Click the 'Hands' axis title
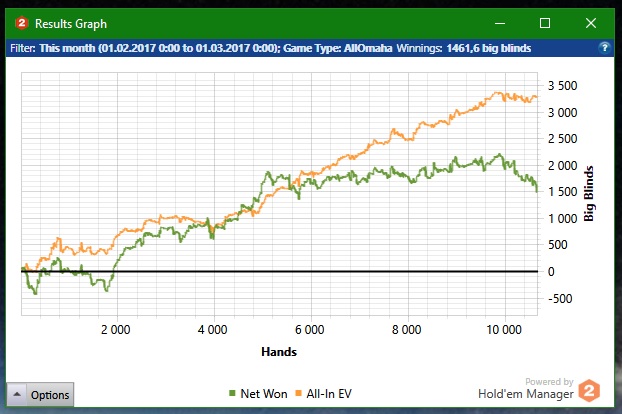Screen dimensions: 622x414 click(x=279, y=352)
